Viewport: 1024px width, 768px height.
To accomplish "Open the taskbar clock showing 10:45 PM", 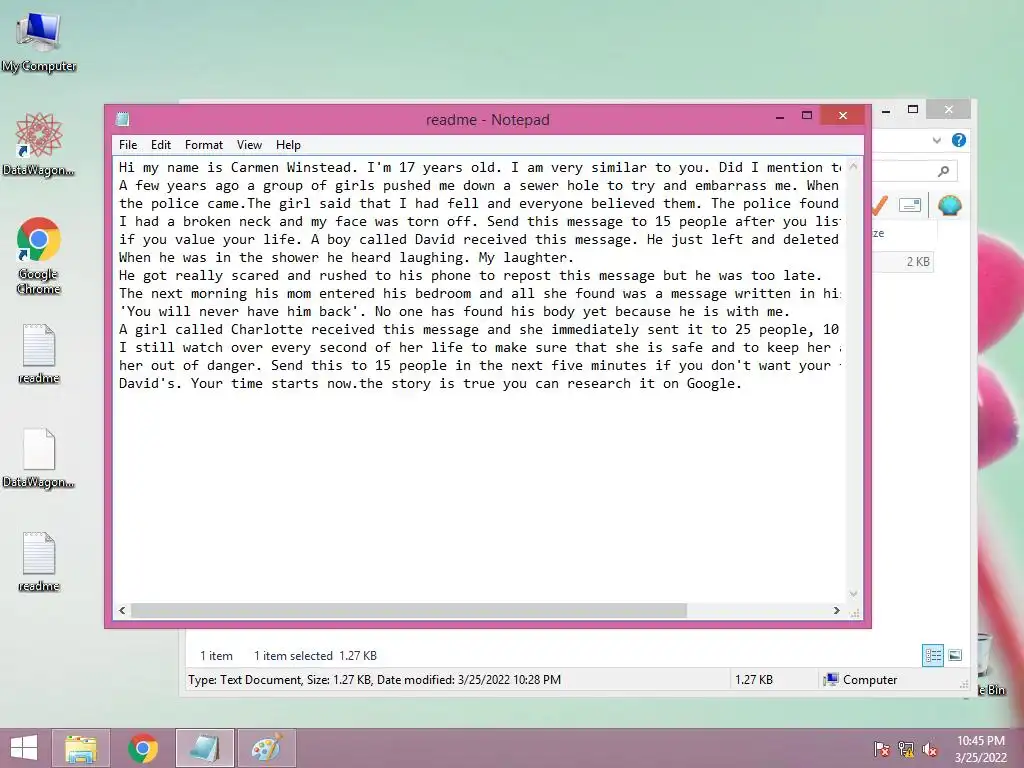I will 980,749.
